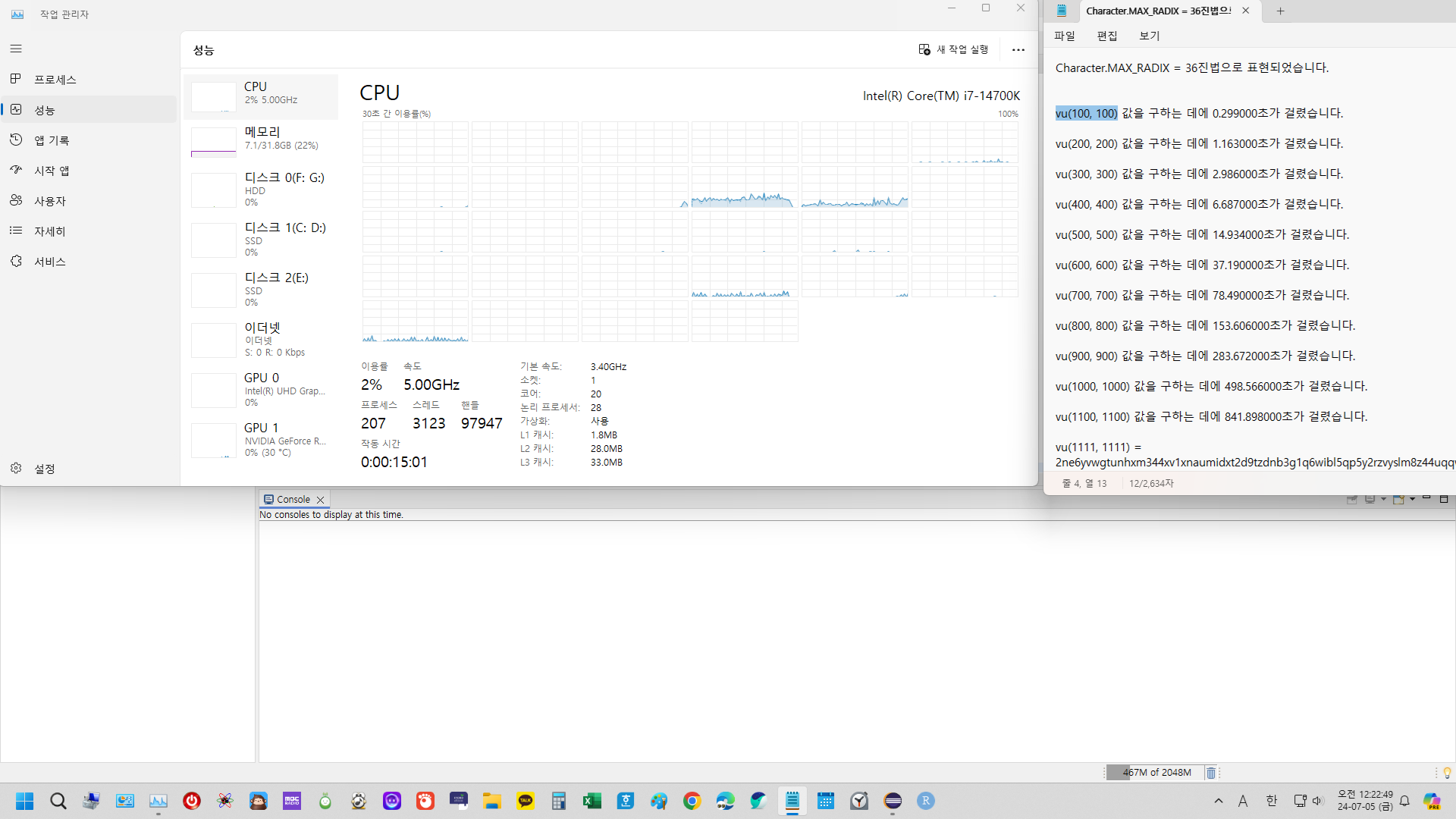Click the 467M of 2048M heap status bar
The height and width of the screenshot is (819, 1456).
pyautogui.click(x=1156, y=773)
